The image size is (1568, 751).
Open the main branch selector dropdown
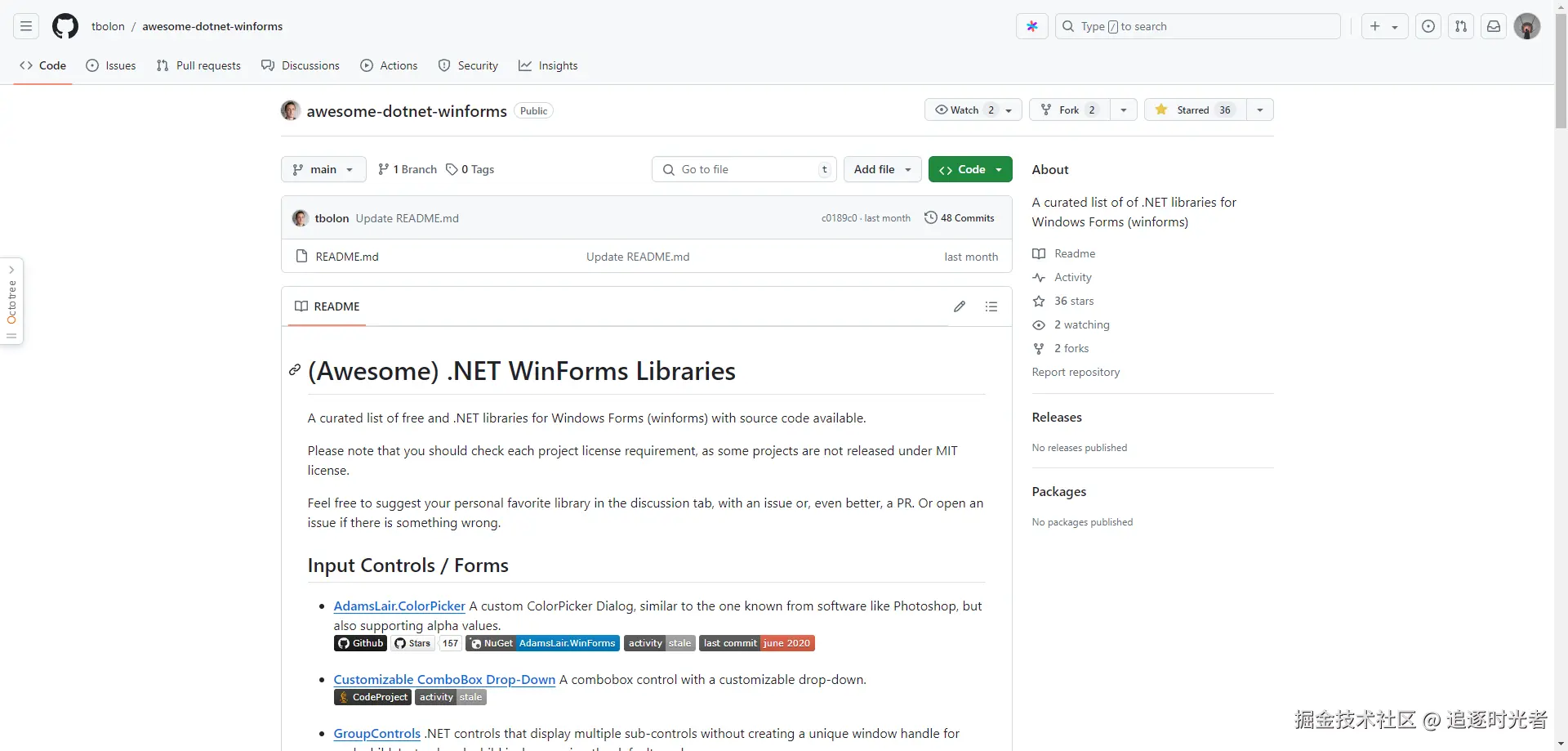(x=323, y=169)
